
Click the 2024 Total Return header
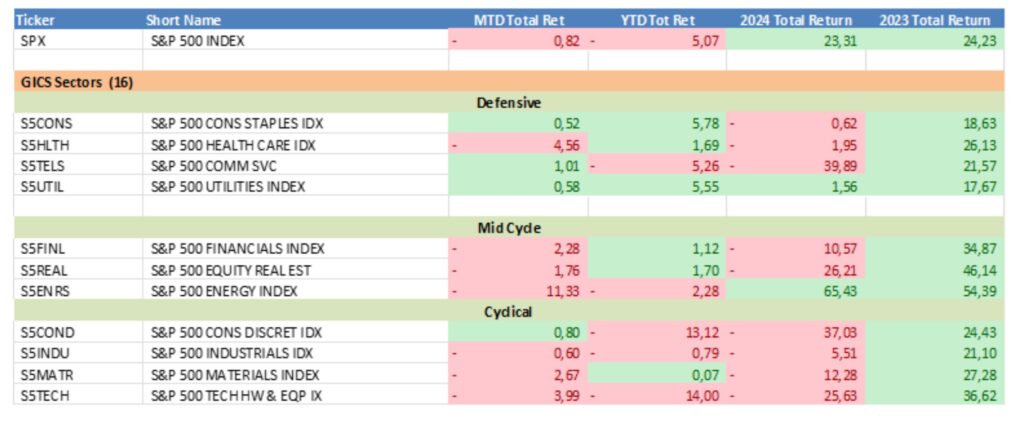pos(795,20)
